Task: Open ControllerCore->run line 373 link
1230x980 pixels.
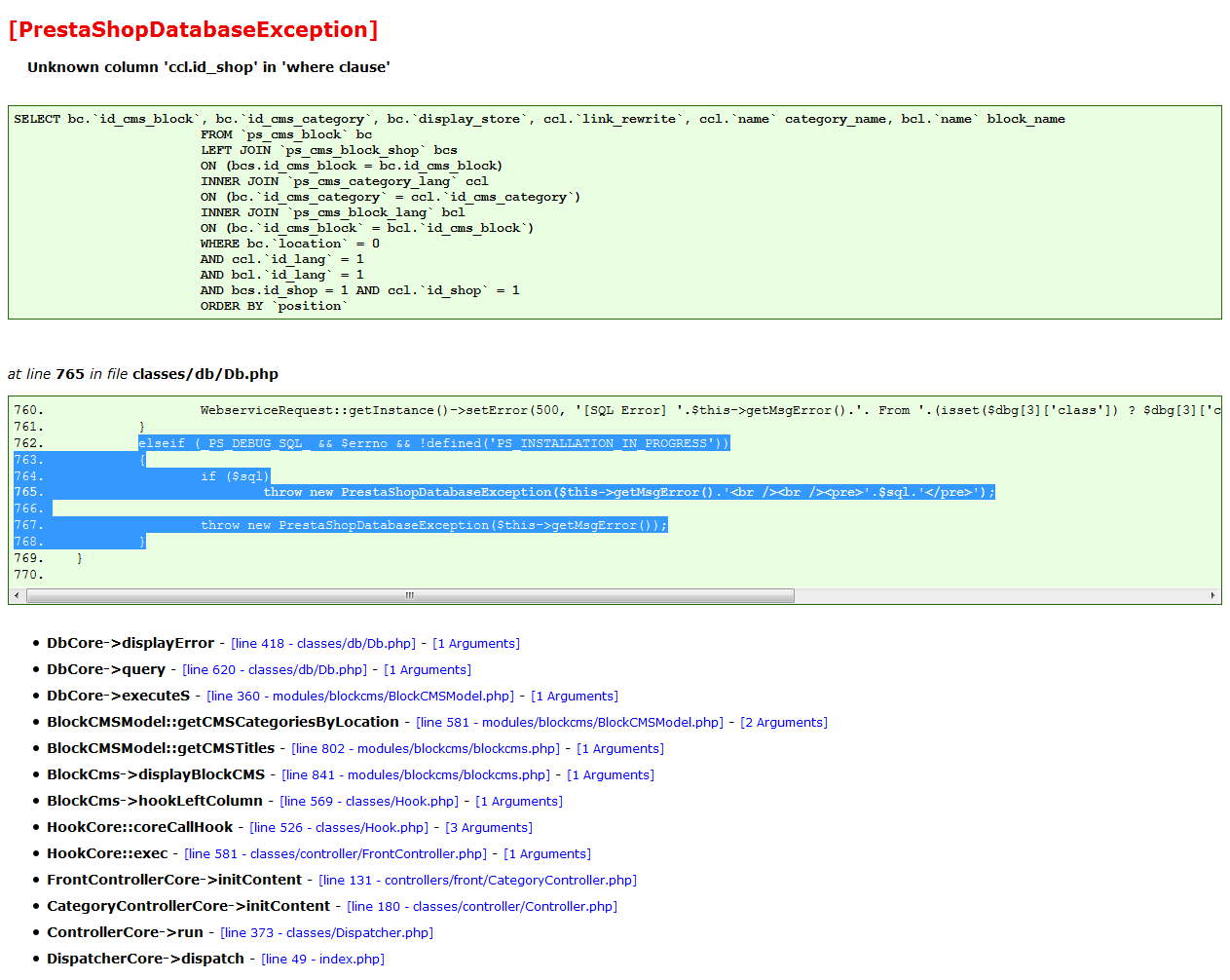Action: tap(326, 933)
